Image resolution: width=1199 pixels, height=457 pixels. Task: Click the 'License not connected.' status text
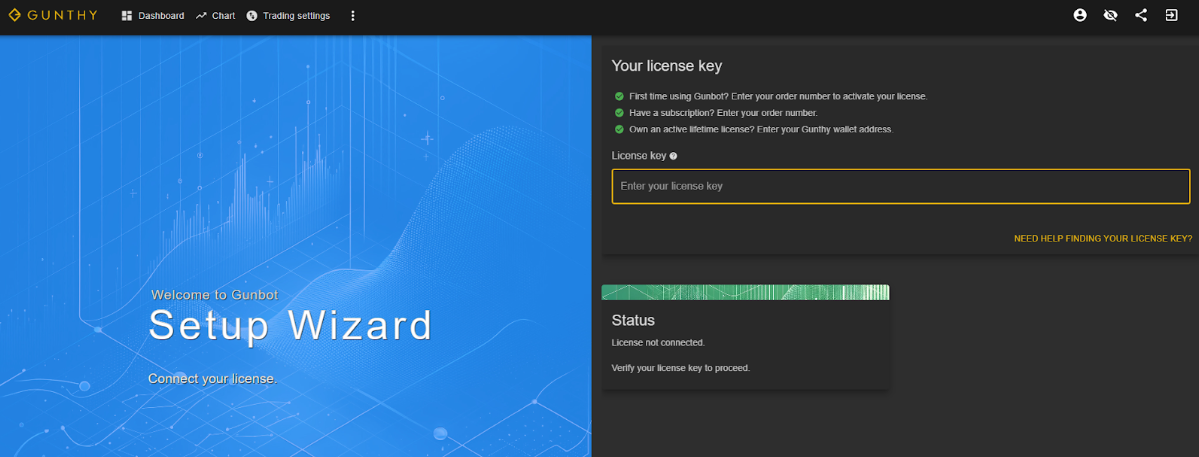coord(658,342)
